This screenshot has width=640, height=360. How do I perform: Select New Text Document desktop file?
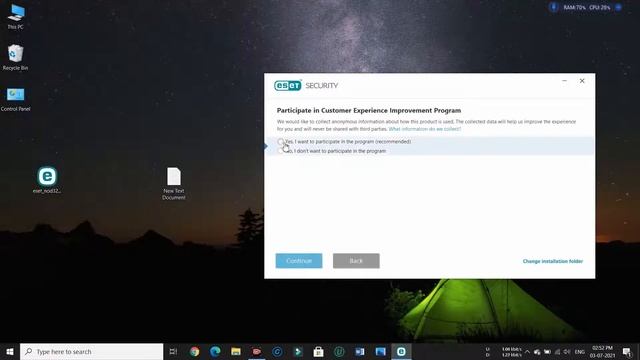(174, 183)
